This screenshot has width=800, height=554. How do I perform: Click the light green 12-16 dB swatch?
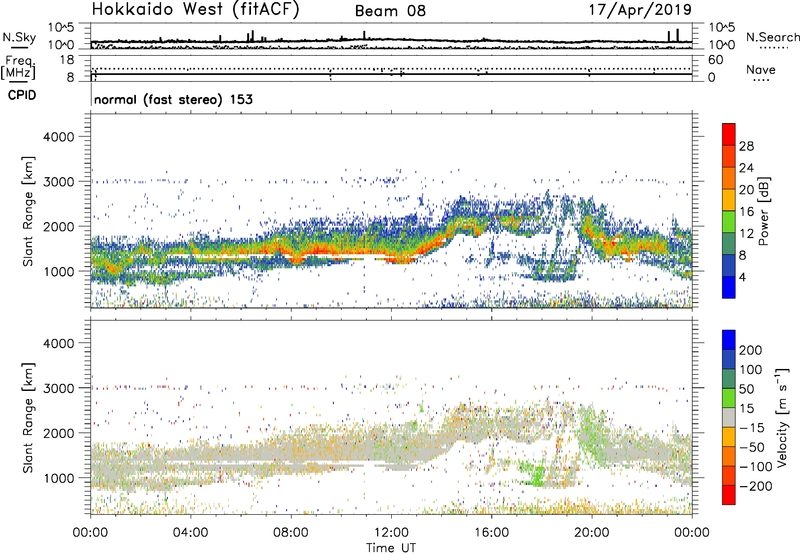[729, 221]
